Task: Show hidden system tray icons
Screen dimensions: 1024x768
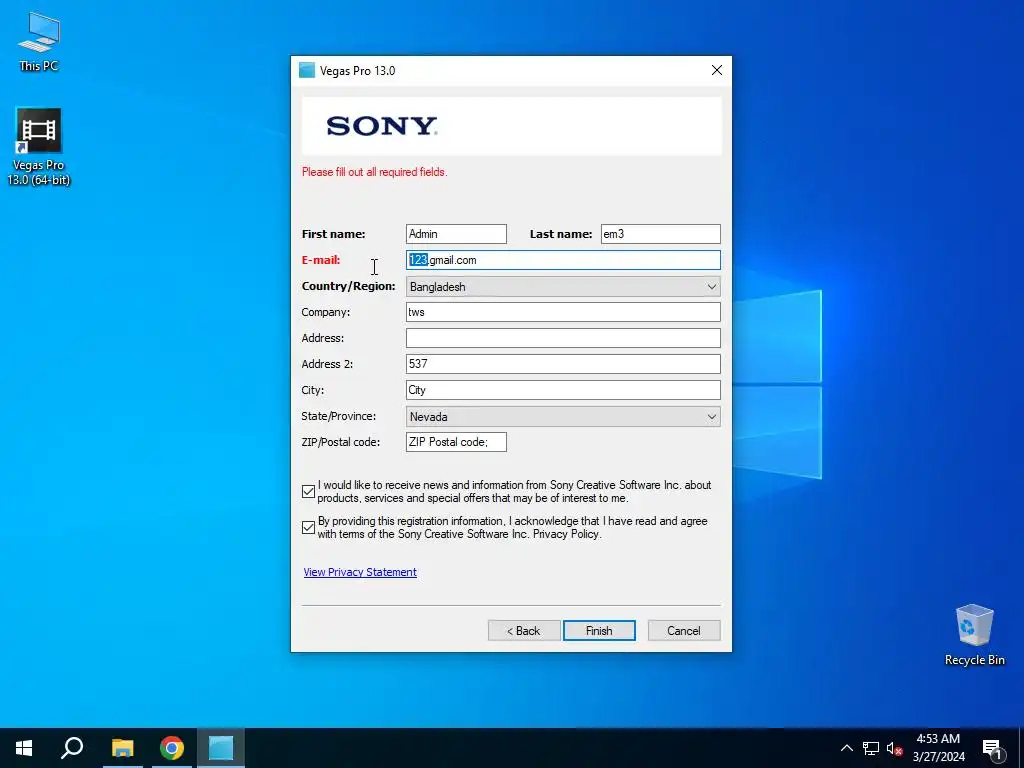Action: point(846,748)
